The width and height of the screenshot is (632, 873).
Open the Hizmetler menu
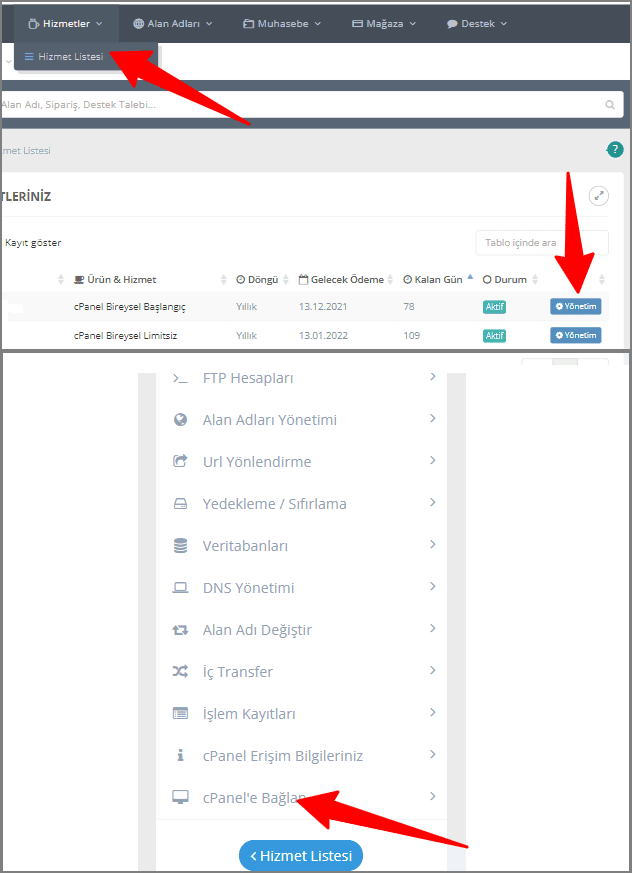click(66, 24)
